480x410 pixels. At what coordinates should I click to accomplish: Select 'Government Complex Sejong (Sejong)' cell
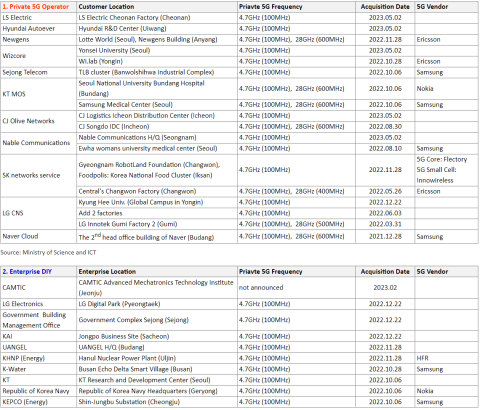[x=157, y=320]
